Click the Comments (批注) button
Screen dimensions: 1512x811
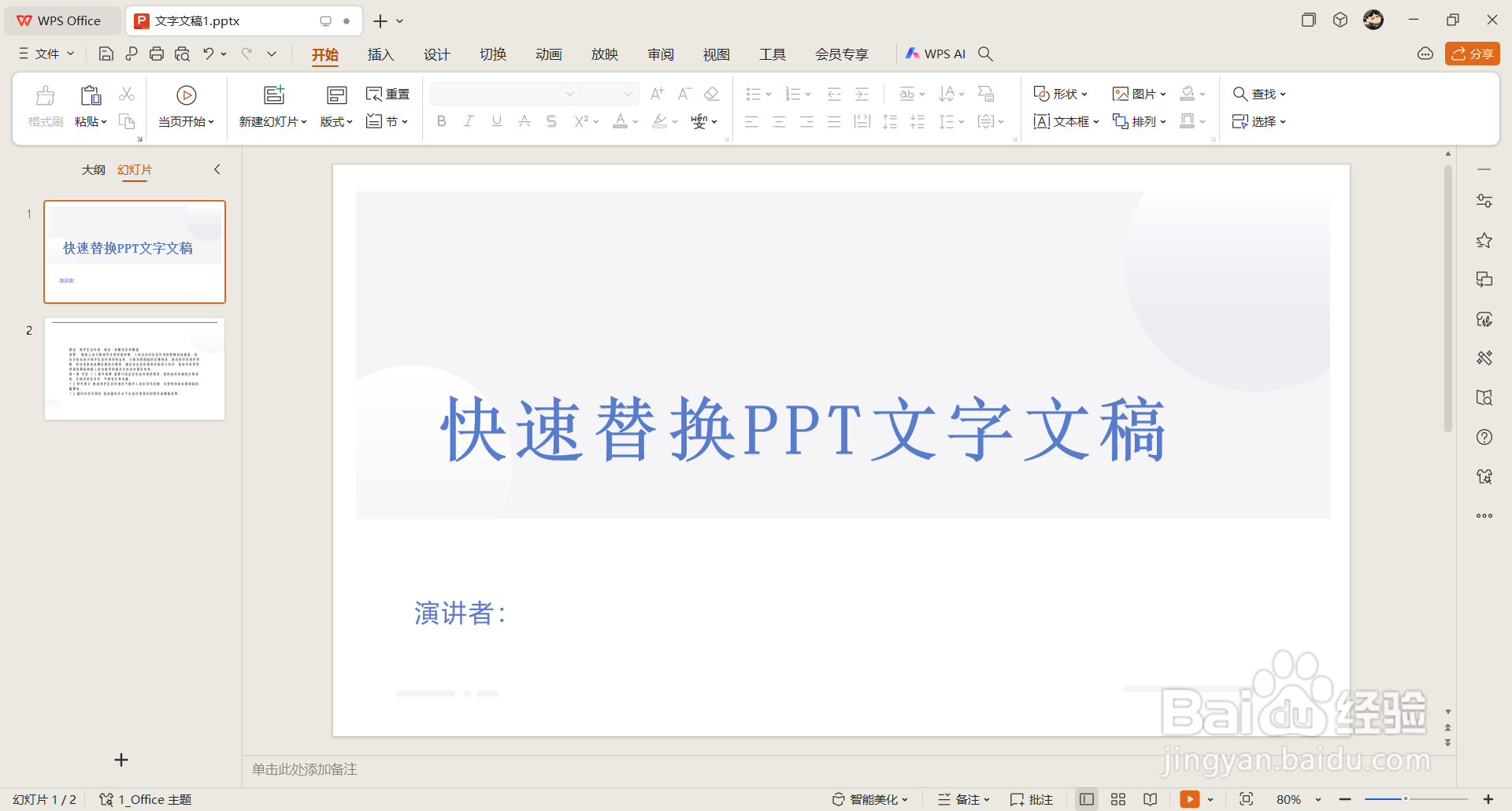[1032, 799]
